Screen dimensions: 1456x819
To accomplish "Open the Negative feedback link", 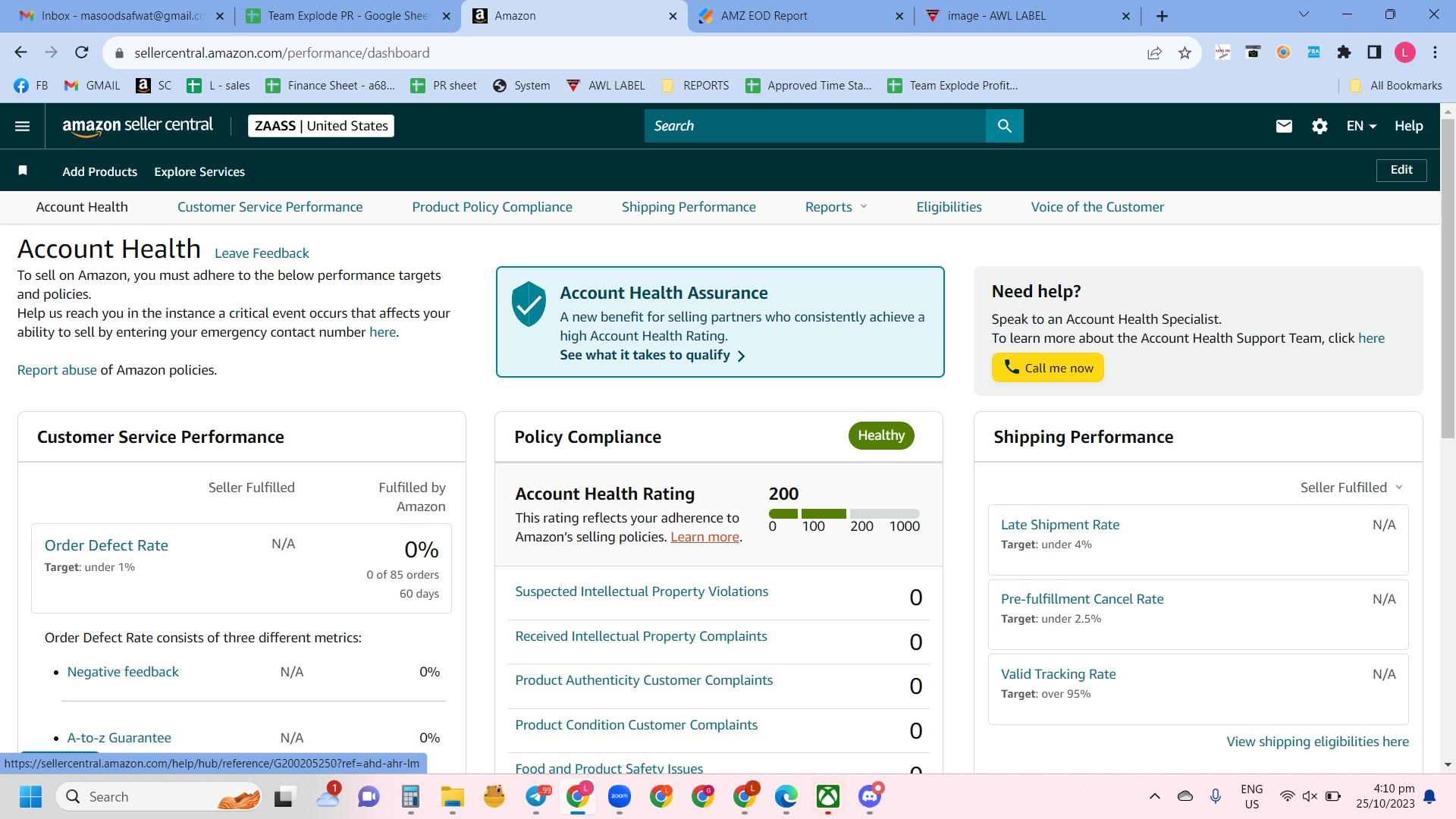I will click(x=123, y=672).
